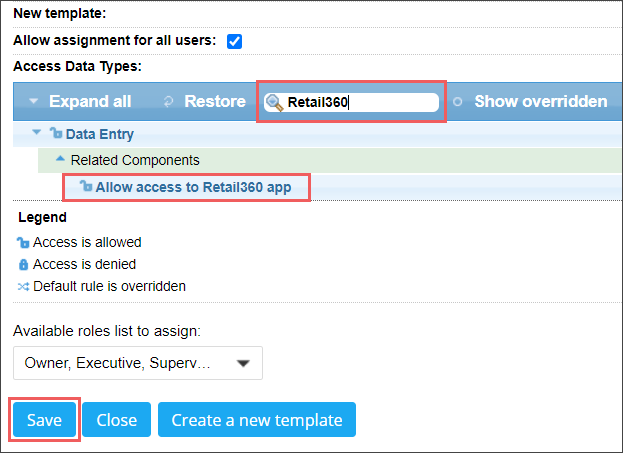Viewport: 623px width, 453px height.
Task: Click the padlock icon beside Retail360 app
Action: tap(86, 186)
